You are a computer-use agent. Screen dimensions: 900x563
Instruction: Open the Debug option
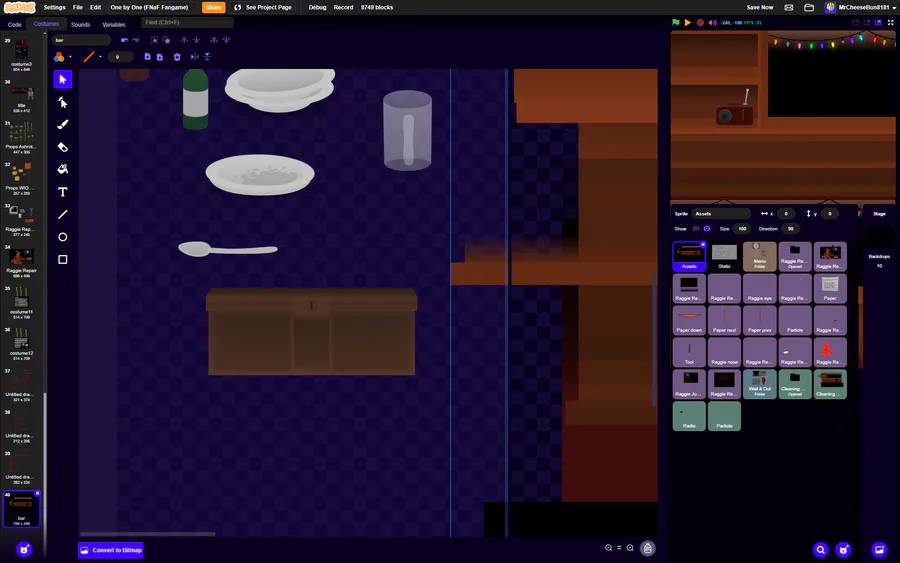click(317, 7)
